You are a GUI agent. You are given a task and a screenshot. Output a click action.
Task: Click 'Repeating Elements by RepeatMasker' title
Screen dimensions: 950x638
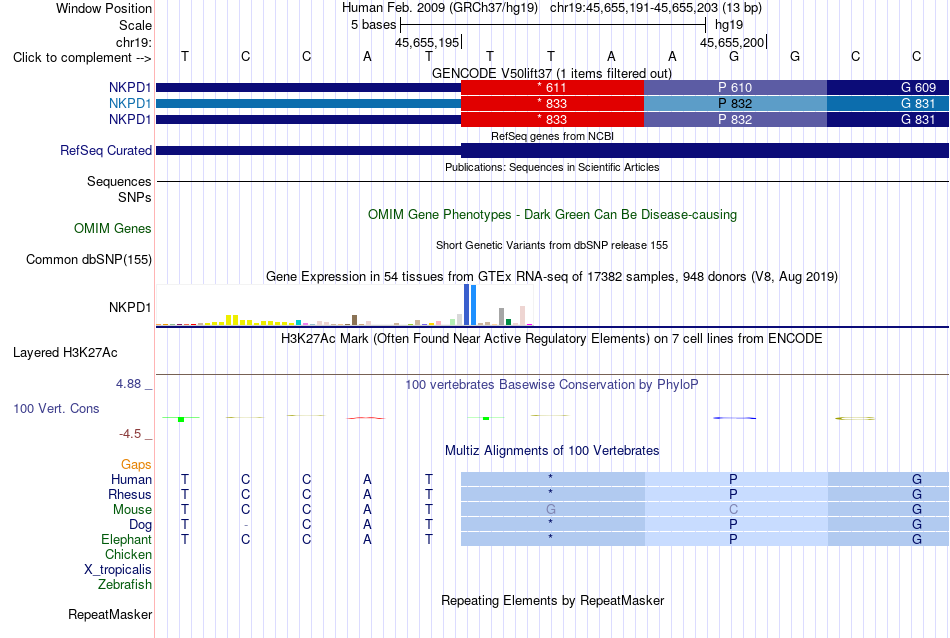tap(552, 600)
